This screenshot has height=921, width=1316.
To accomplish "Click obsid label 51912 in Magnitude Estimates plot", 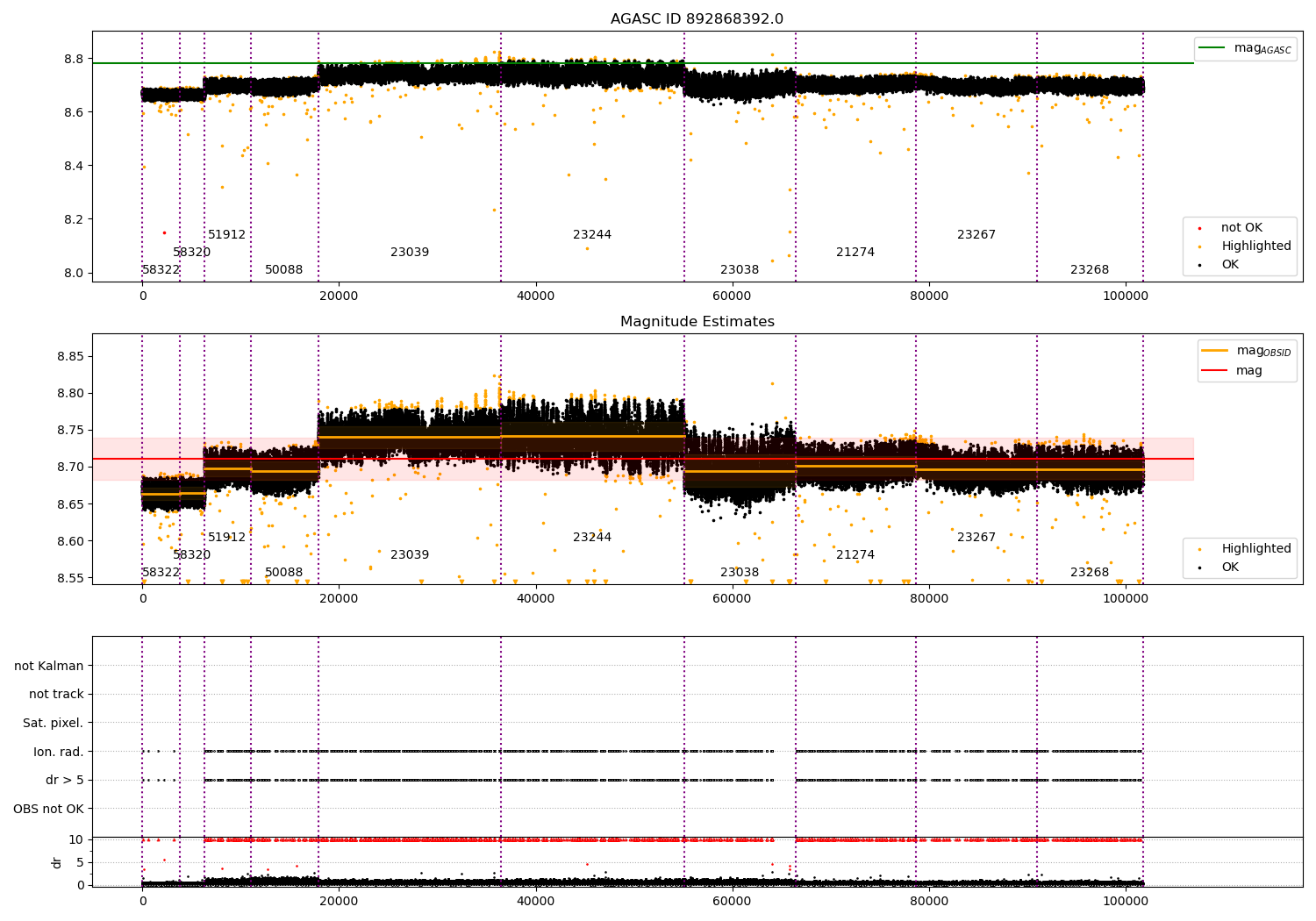I will coord(226,538).
